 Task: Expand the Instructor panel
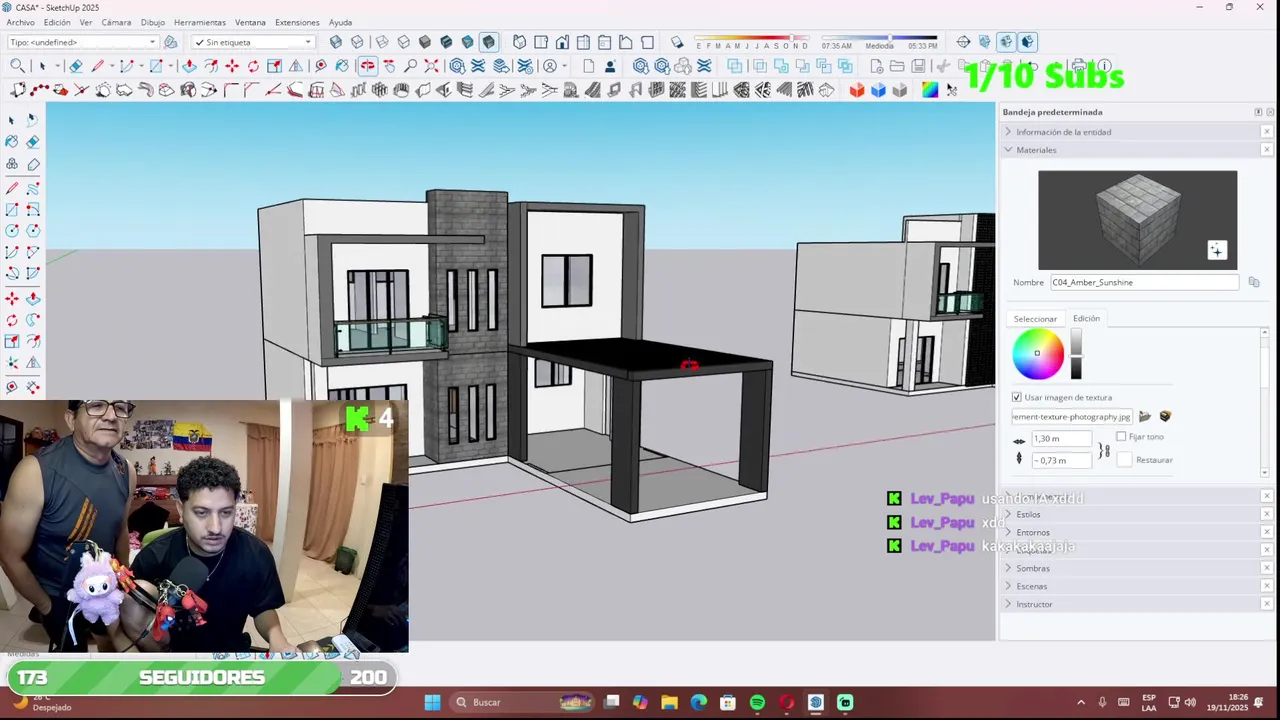[x=1034, y=604]
